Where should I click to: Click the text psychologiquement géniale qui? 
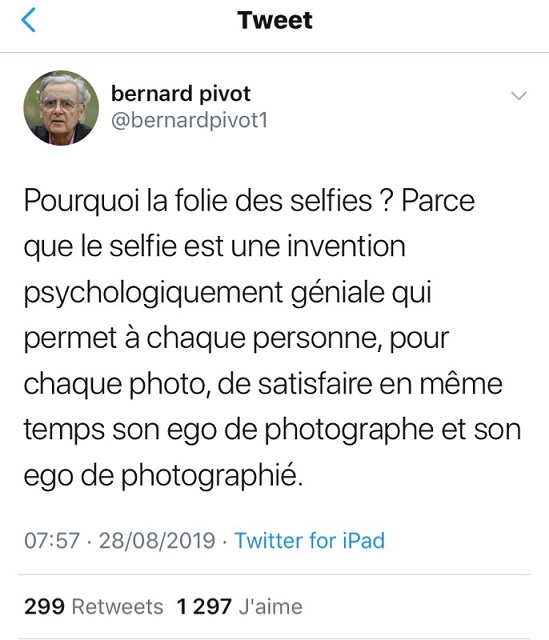[x=228, y=293]
